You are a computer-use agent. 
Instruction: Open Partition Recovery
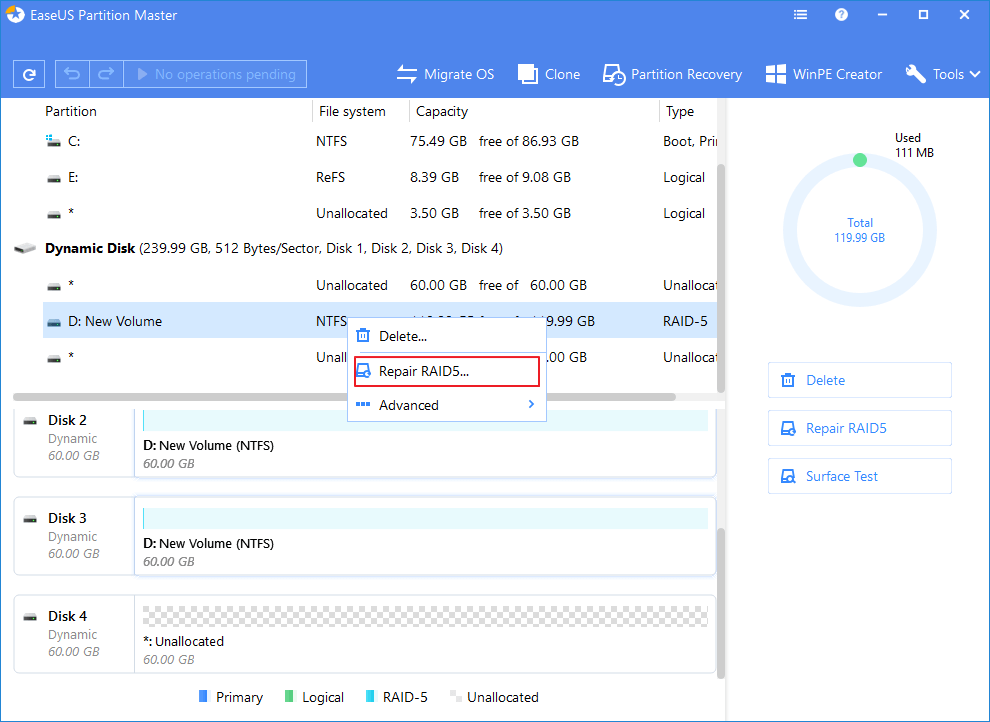672,74
